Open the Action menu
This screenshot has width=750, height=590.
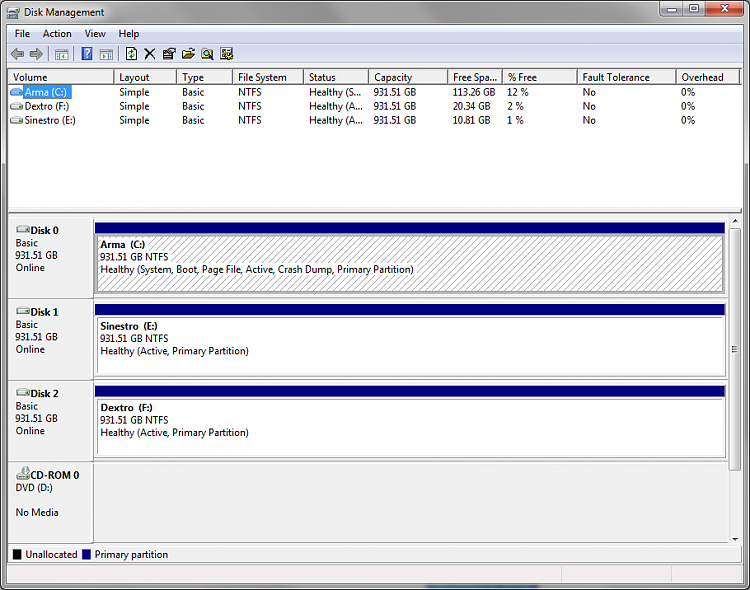point(57,33)
